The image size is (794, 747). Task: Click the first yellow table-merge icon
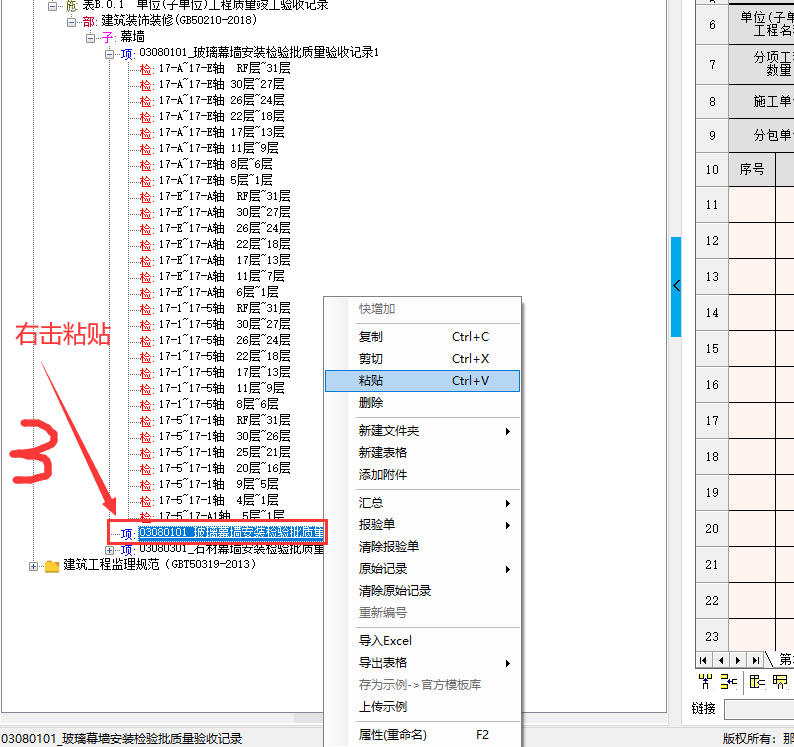click(x=705, y=682)
